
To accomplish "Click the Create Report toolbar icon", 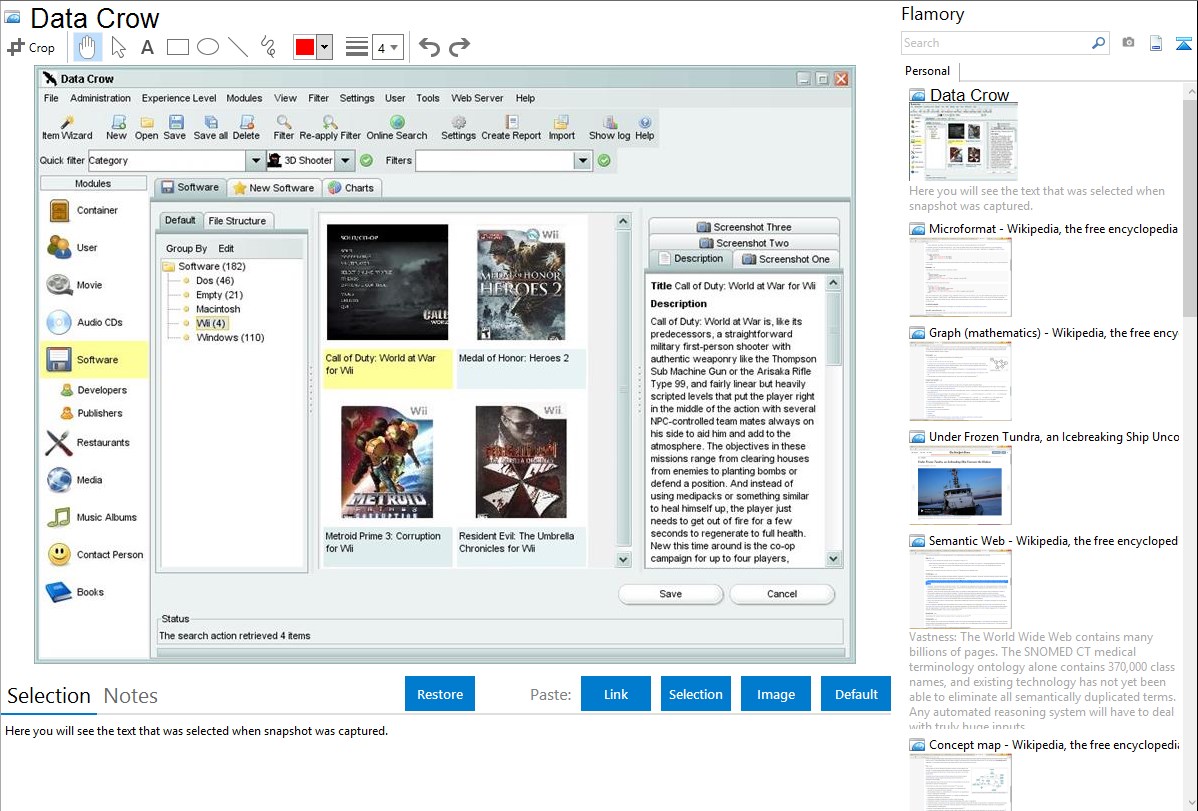I will point(511,128).
